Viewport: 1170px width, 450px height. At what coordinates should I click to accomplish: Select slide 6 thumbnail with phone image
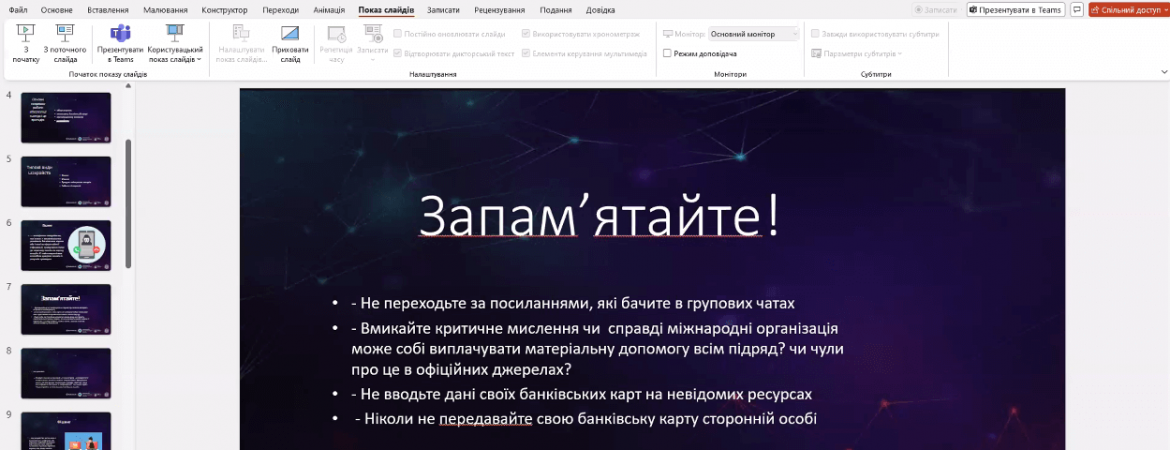click(66, 245)
